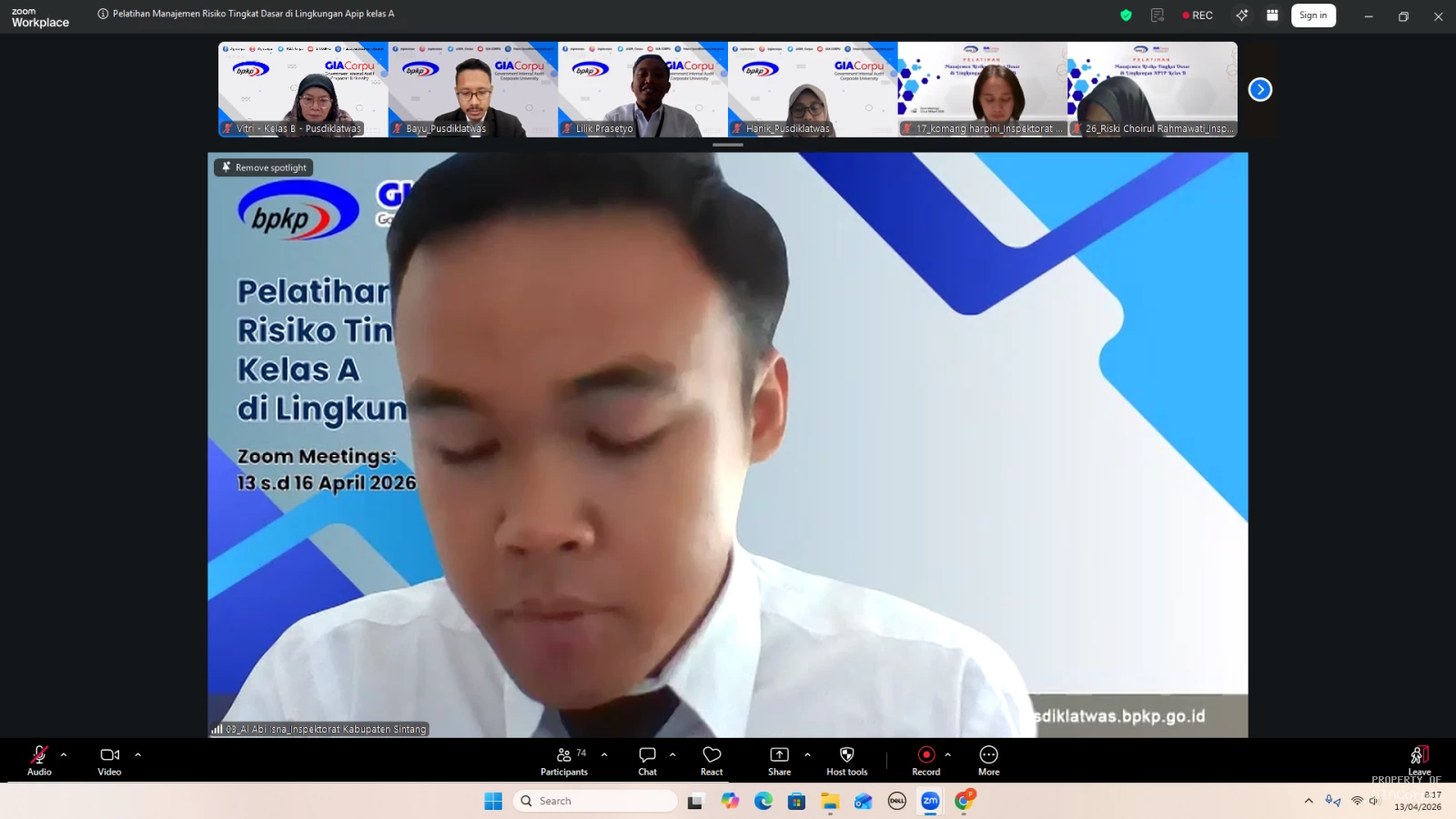The height and width of the screenshot is (819, 1456).
Task: Open the More options menu
Action: [988, 760]
